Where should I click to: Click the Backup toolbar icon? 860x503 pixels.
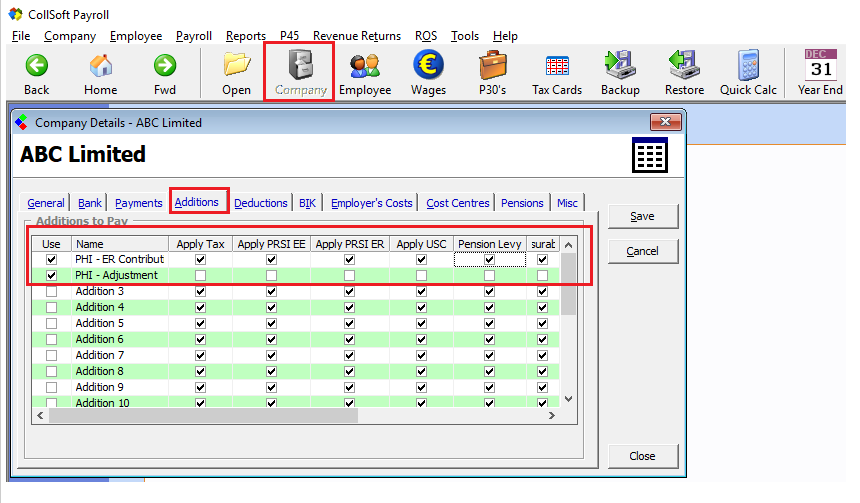tap(620, 66)
